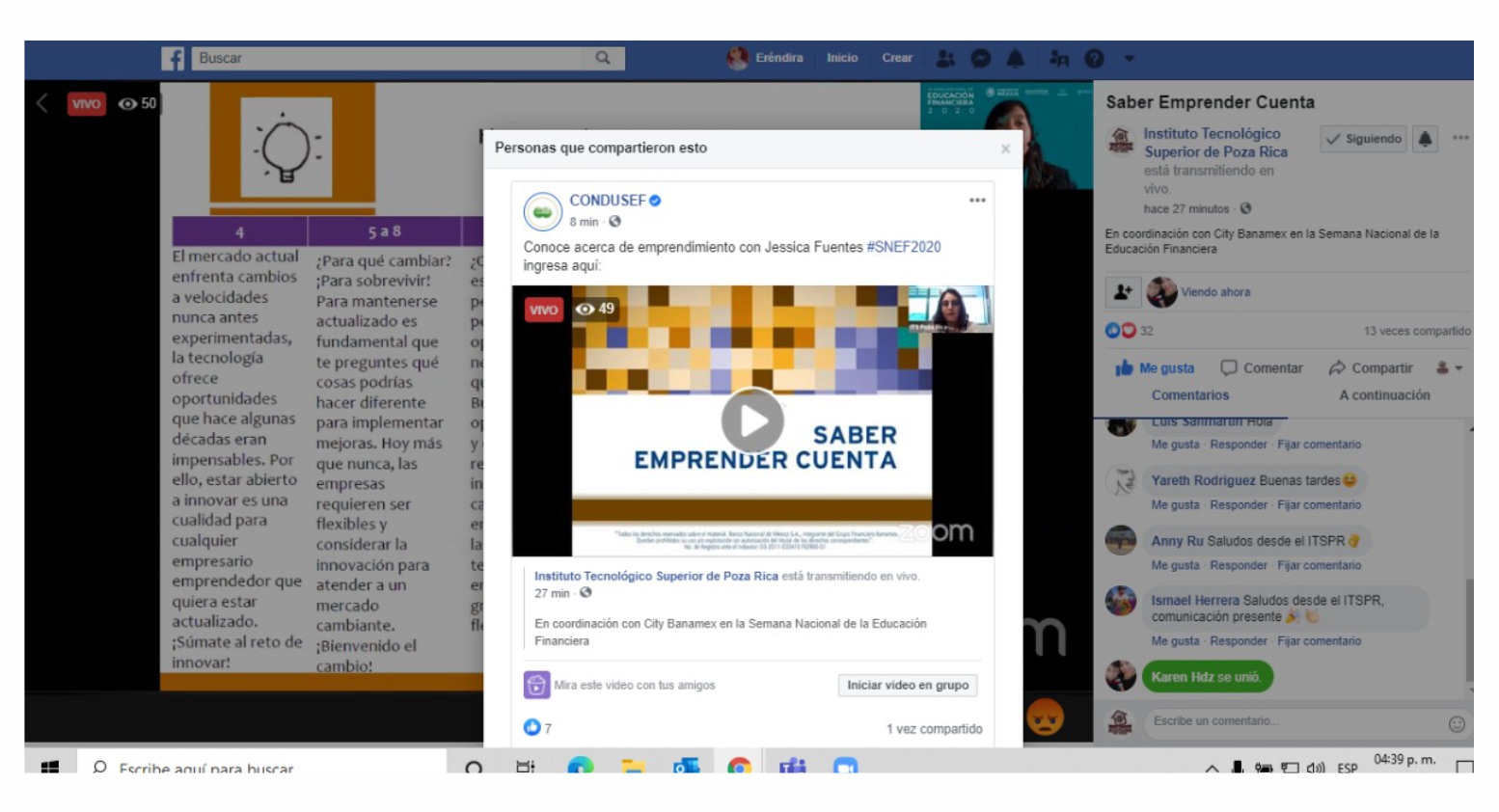Viewport: 1499px width, 812px height.
Task: Open options menu on the CONDUSEF post
Action: [x=977, y=201]
